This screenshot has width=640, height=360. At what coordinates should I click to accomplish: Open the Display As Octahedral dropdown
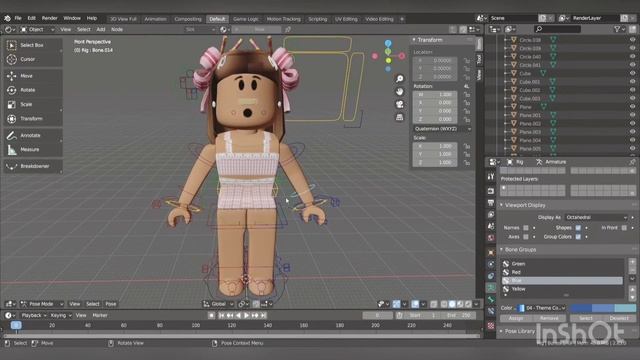point(596,218)
